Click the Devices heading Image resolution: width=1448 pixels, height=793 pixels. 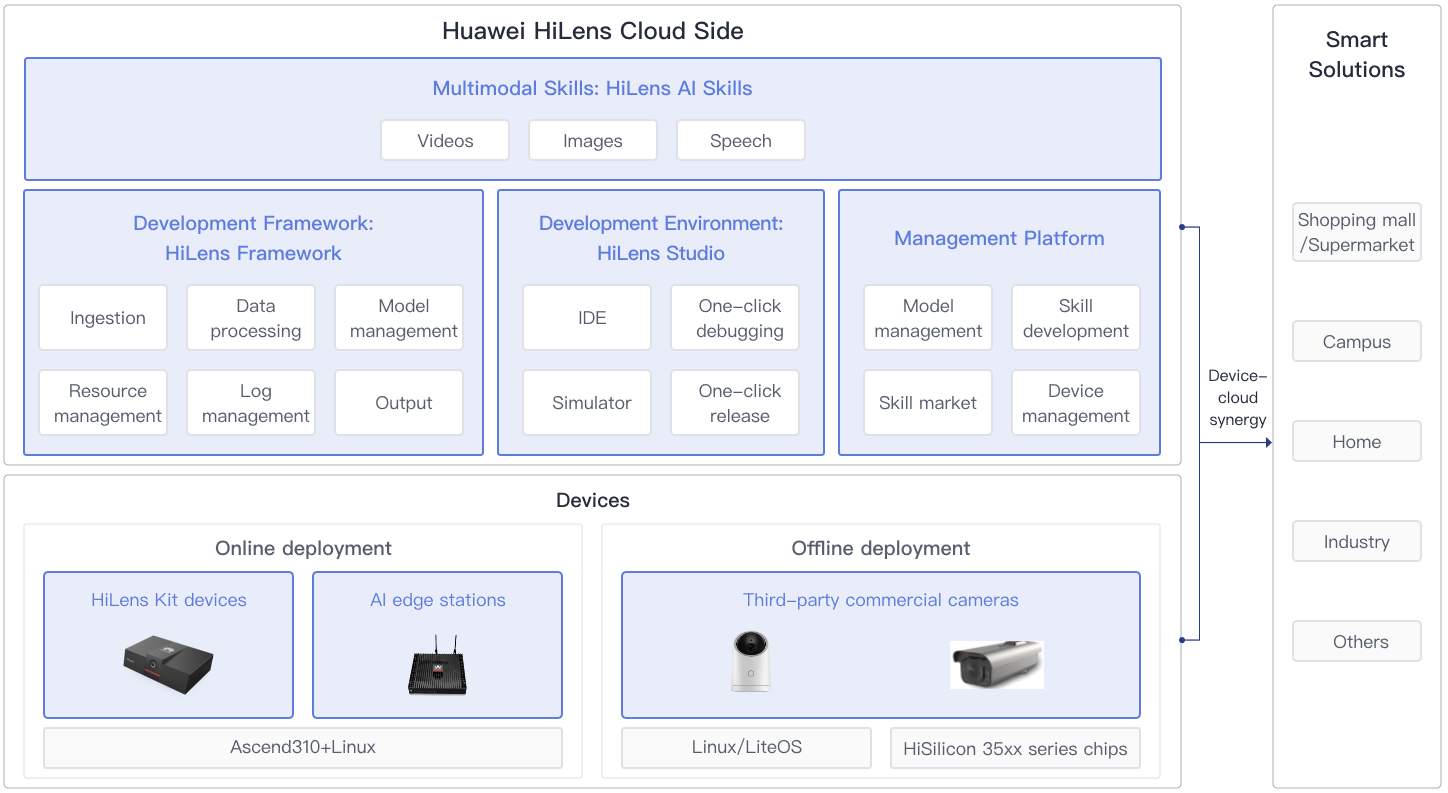click(x=593, y=500)
